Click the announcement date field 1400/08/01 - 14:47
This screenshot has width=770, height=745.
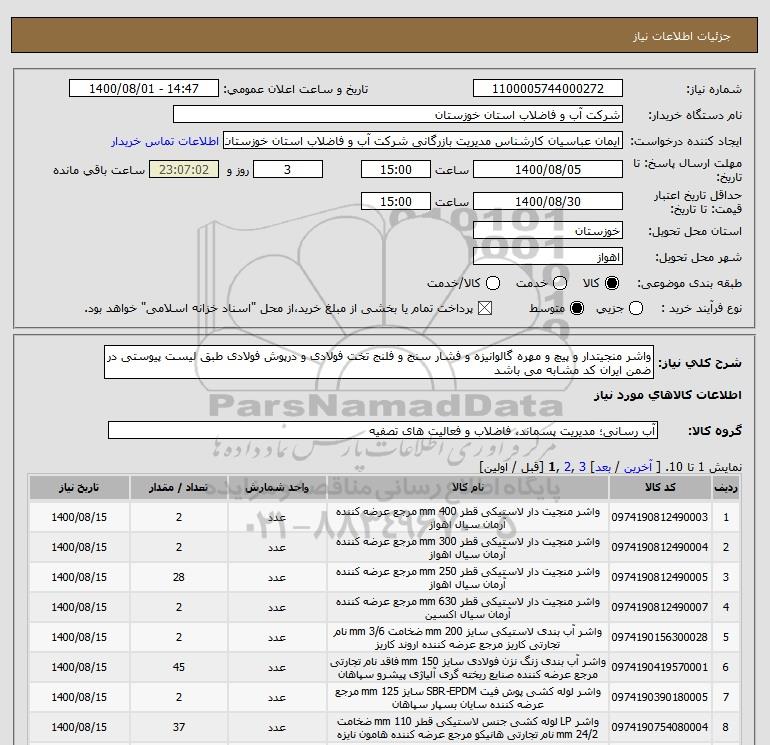pyautogui.click(x=143, y=88)
